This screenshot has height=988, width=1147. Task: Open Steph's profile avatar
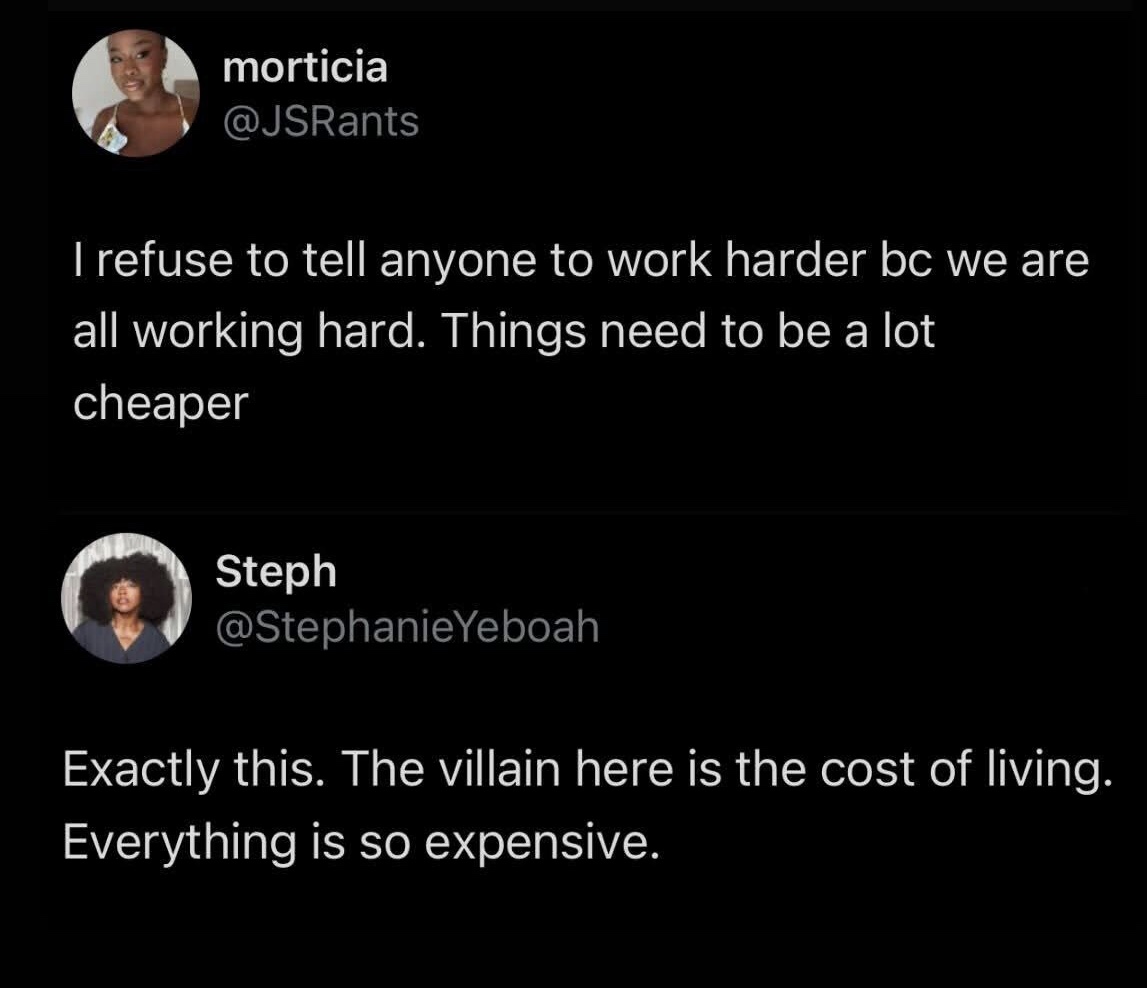126,598
